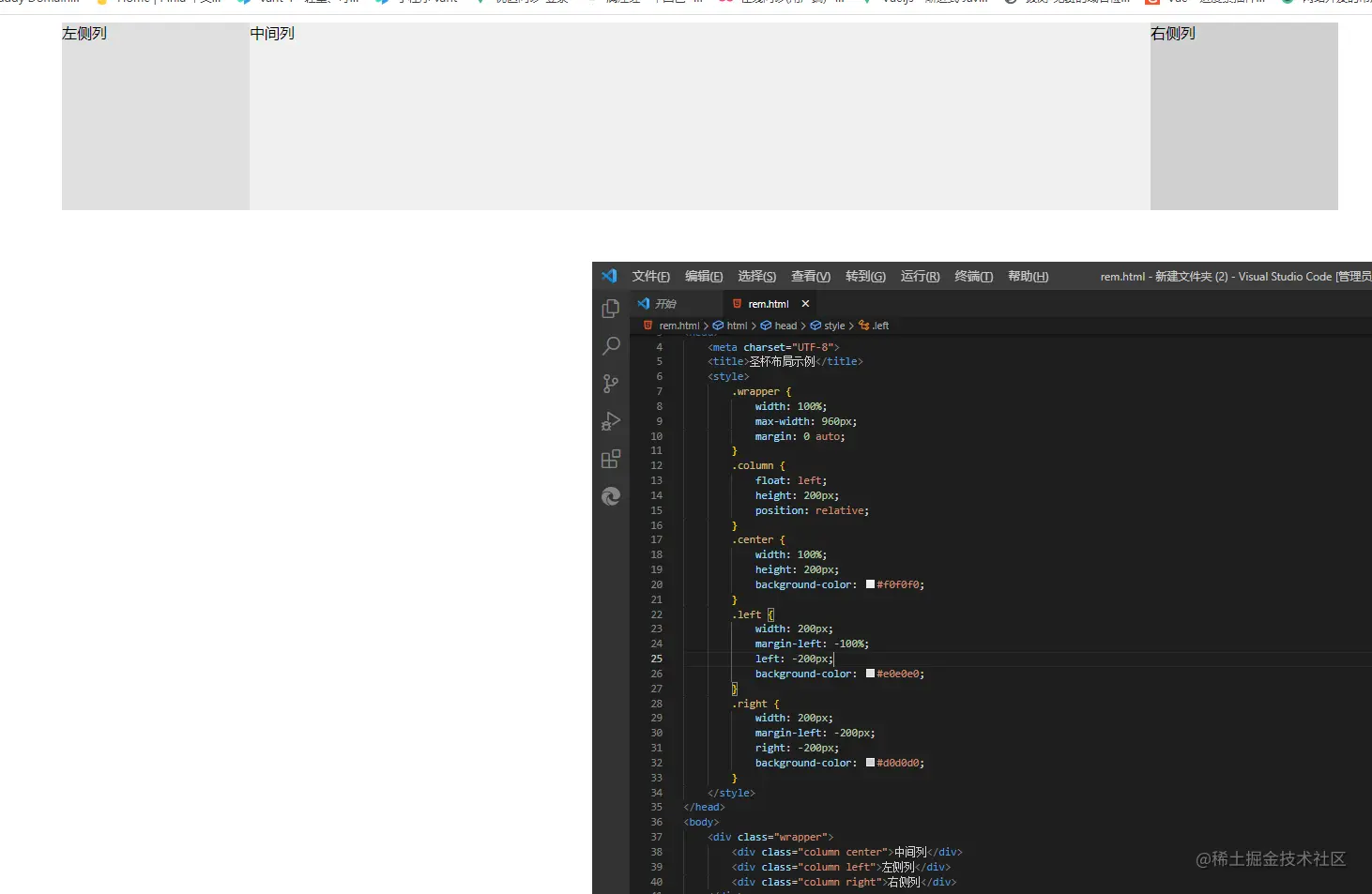
Task: Place cursor on margin-left: -100% line
Action: [x=813, y=644]
